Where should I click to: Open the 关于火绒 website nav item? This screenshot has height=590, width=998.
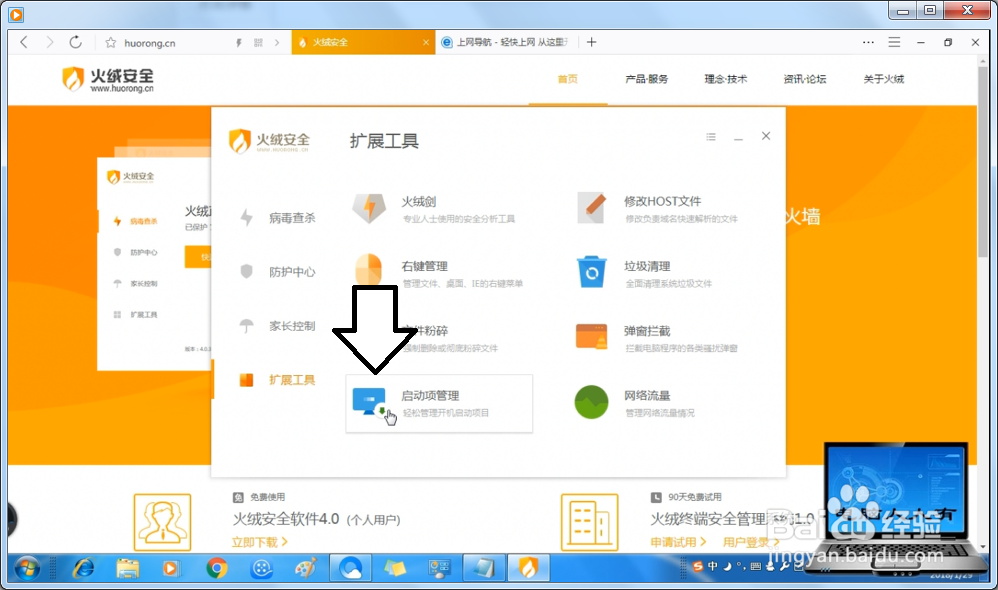tap(883, 79)
